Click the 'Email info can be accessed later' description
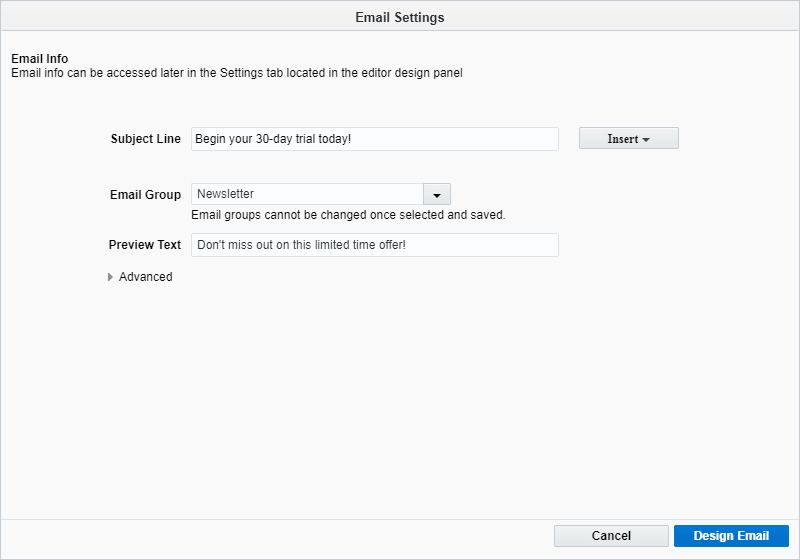This screenshot has height=560, width=800. click(237, 73)
